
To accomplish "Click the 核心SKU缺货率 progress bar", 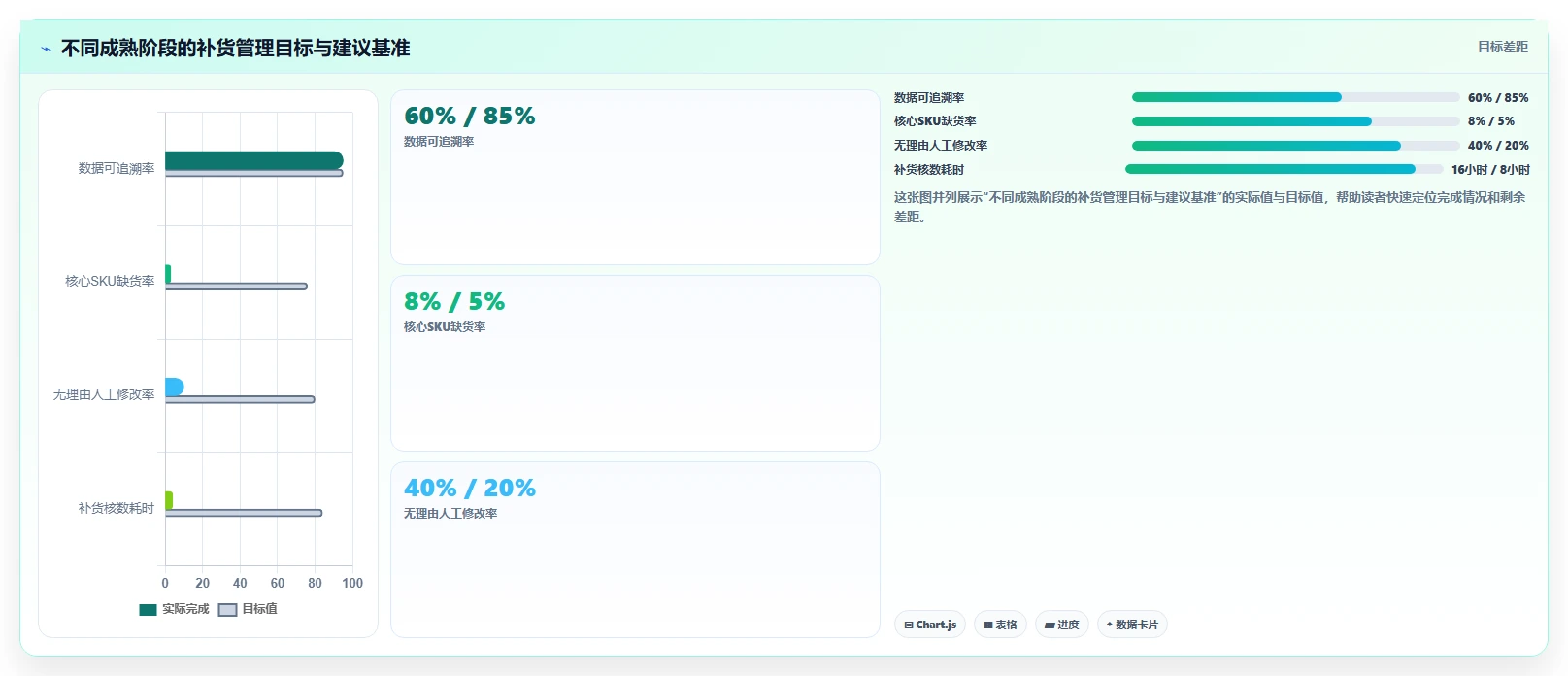I will click(x=1295, y=121).
